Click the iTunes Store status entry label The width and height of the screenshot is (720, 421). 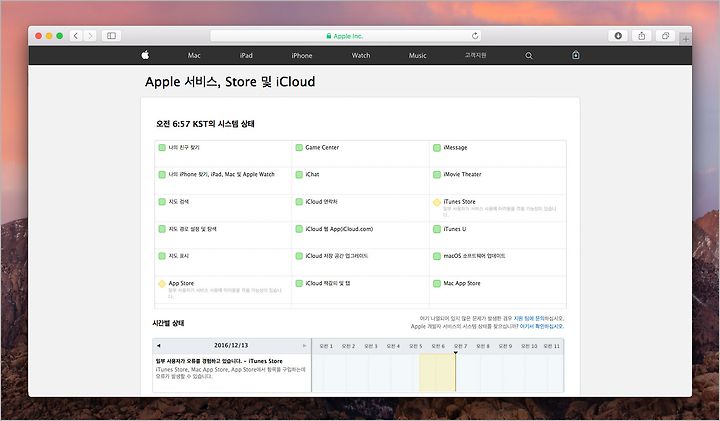pos(459,202)
